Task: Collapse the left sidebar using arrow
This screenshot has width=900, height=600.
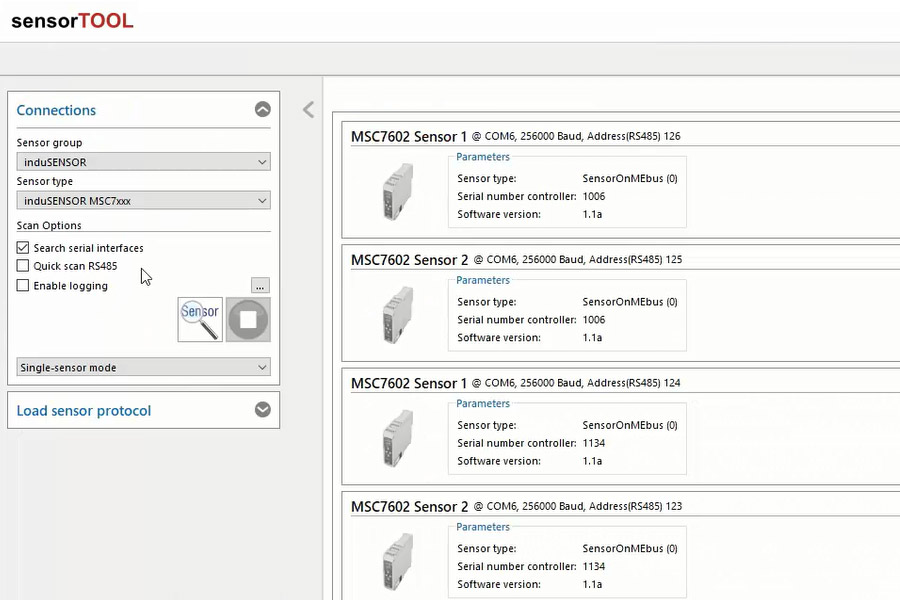Action: click(x=308, y=110)
